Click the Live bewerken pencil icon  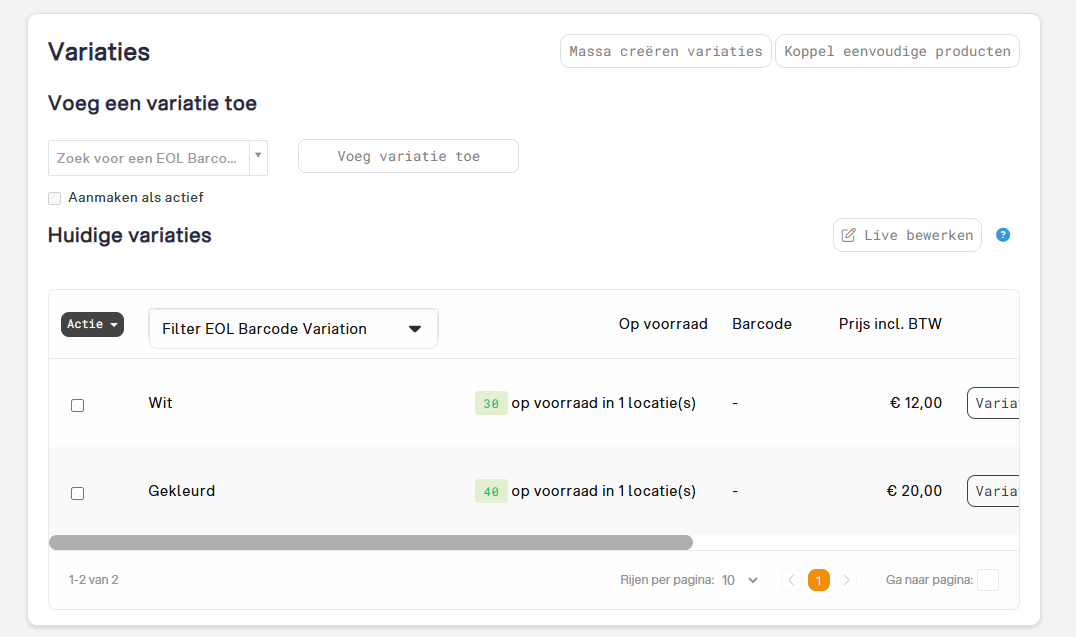pos(849,235)
